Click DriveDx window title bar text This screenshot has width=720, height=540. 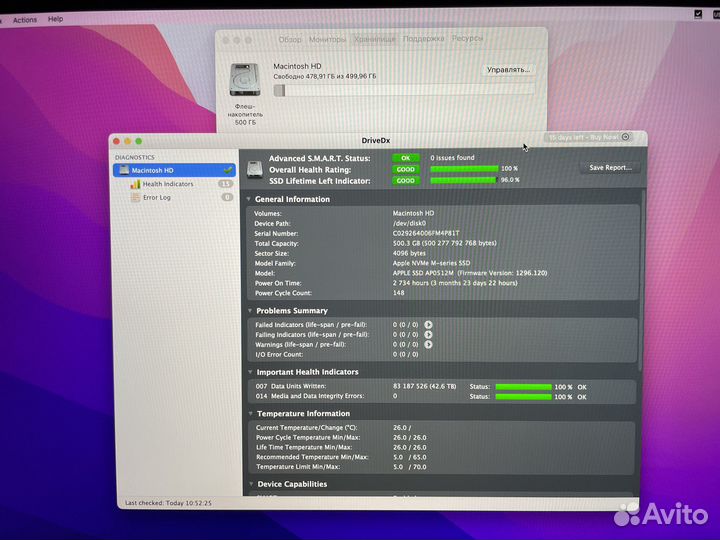376,141
